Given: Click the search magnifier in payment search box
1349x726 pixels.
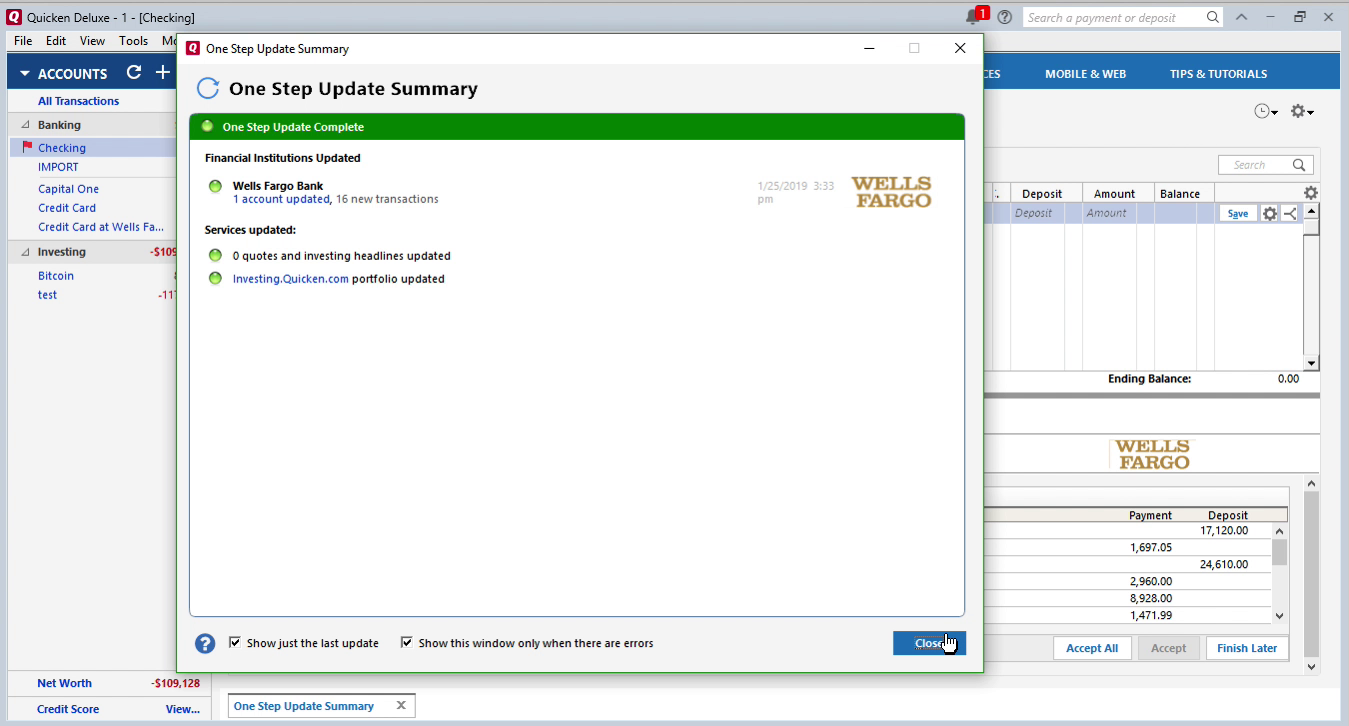Looking at the screenshot, I should pyautogui.click(x=1213, y=17).
